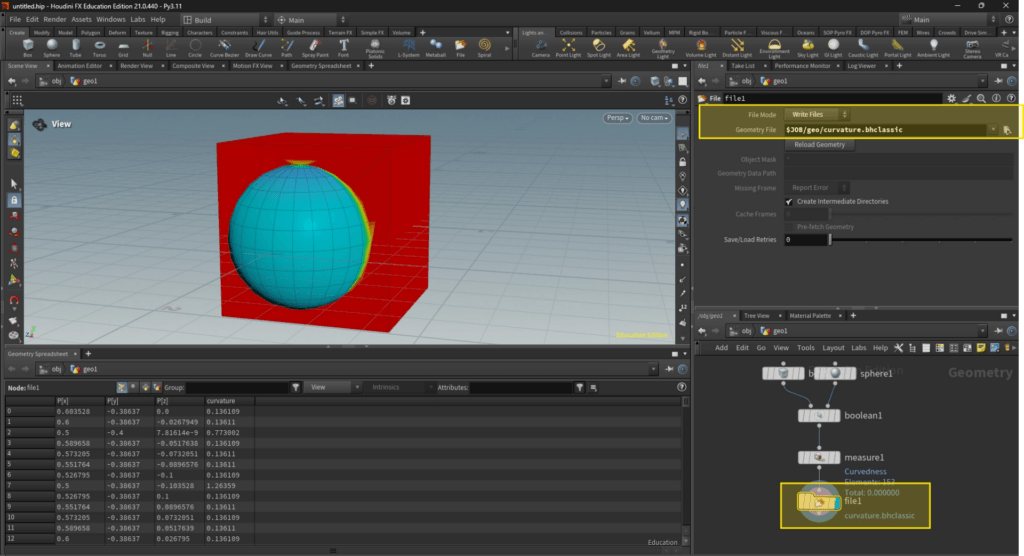1024x556 pixels.
Task: Open the Persp viewport menu
Action: click(x=617, y=118)
